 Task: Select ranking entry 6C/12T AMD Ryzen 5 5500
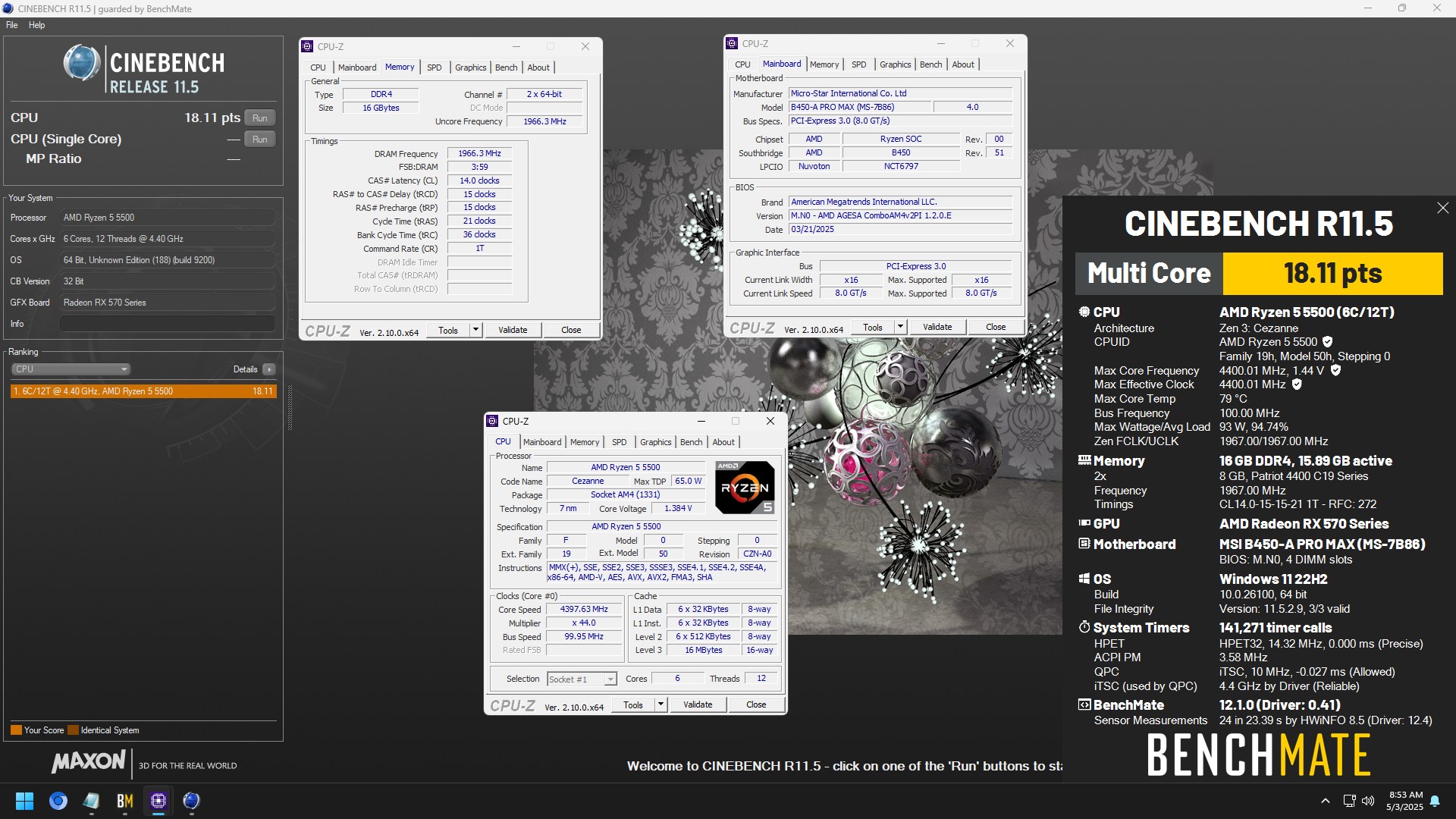pos(143,391)
